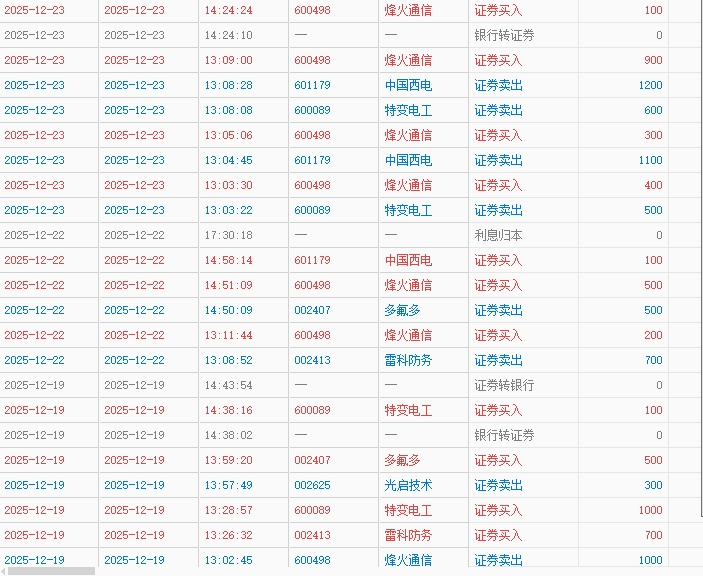Click 银行转证券 in the 14:24:10 row
Screen dimensions: 703x576
click(x=504, y=35)
